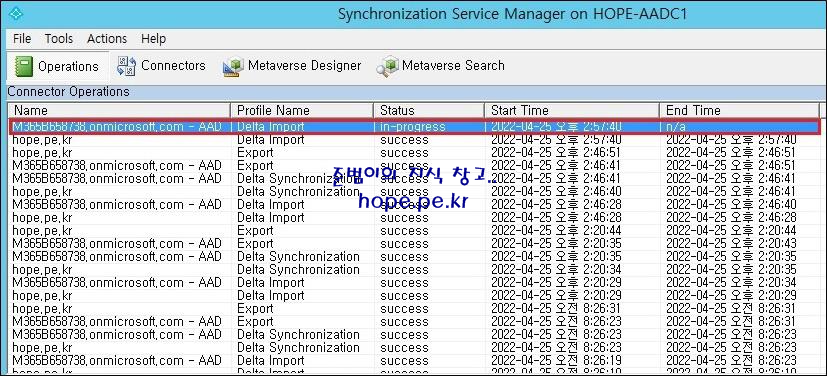This screenshot has height=376, width=827.
Task: Select M365B658738 AAD Export row started 오후 2:20:35
Action: [414, 244]
